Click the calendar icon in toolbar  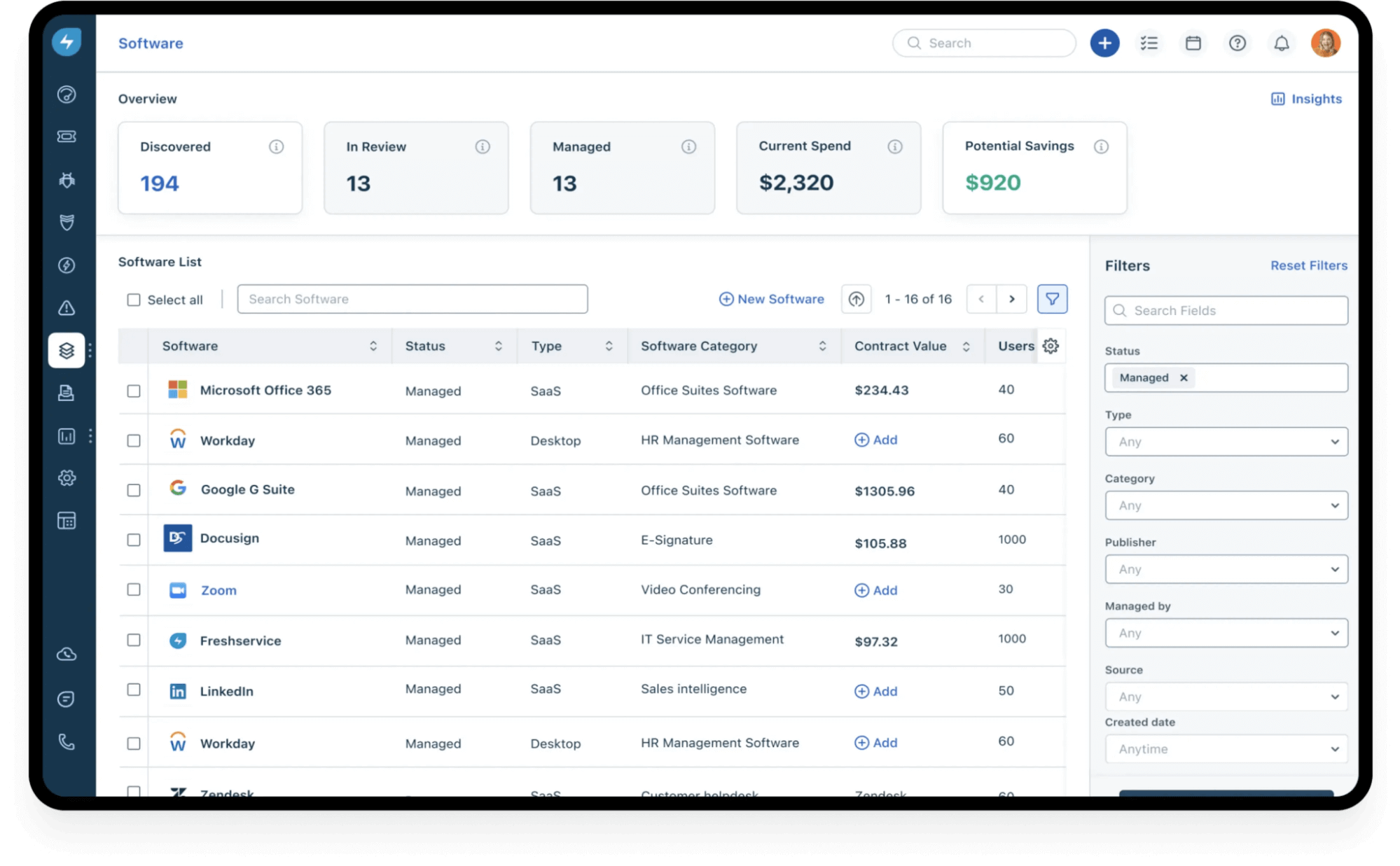pos(1193,42)
